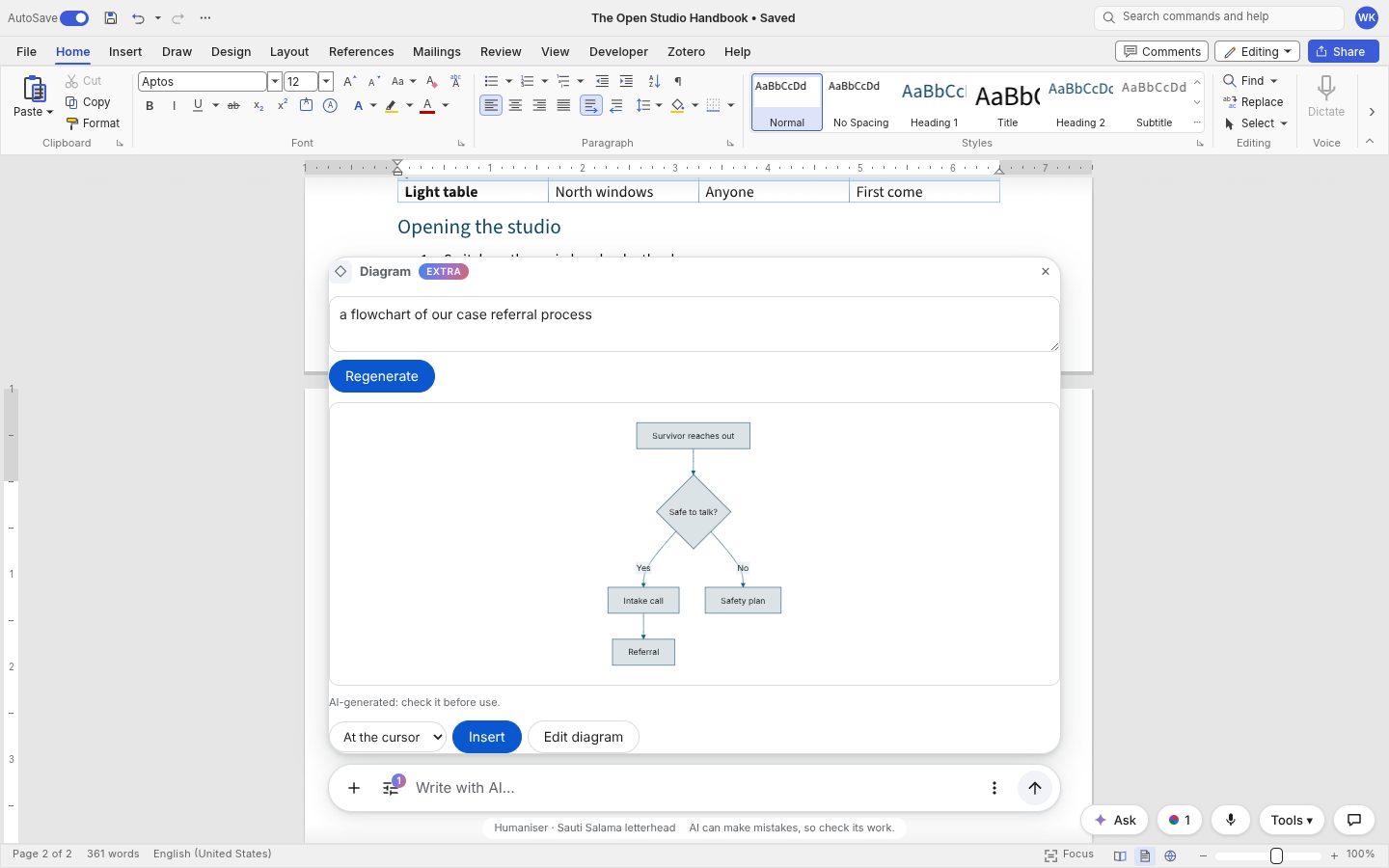Toggle the AutoSave switch

tap(74, 17)
